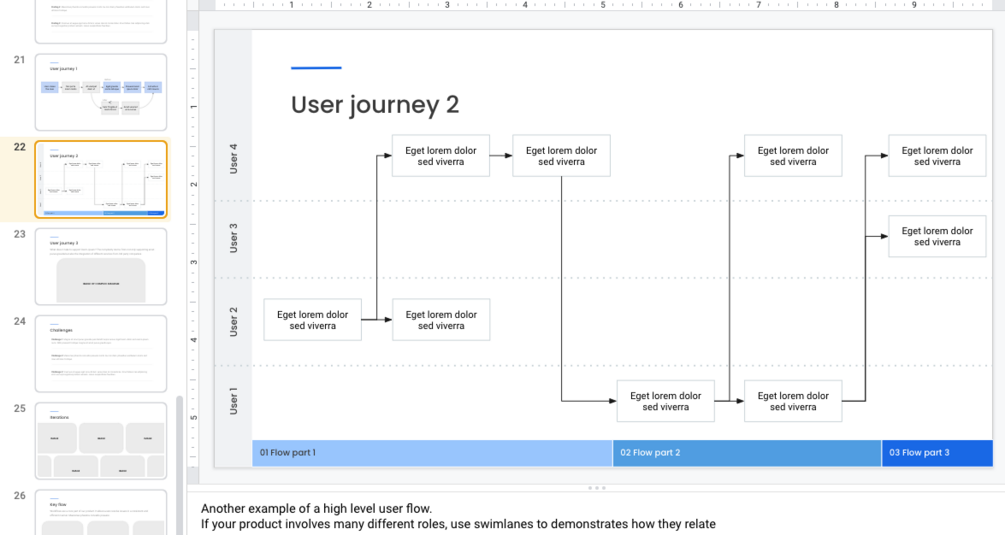Select the User 3 swimlane label
1005x535 pixels.
233,238
